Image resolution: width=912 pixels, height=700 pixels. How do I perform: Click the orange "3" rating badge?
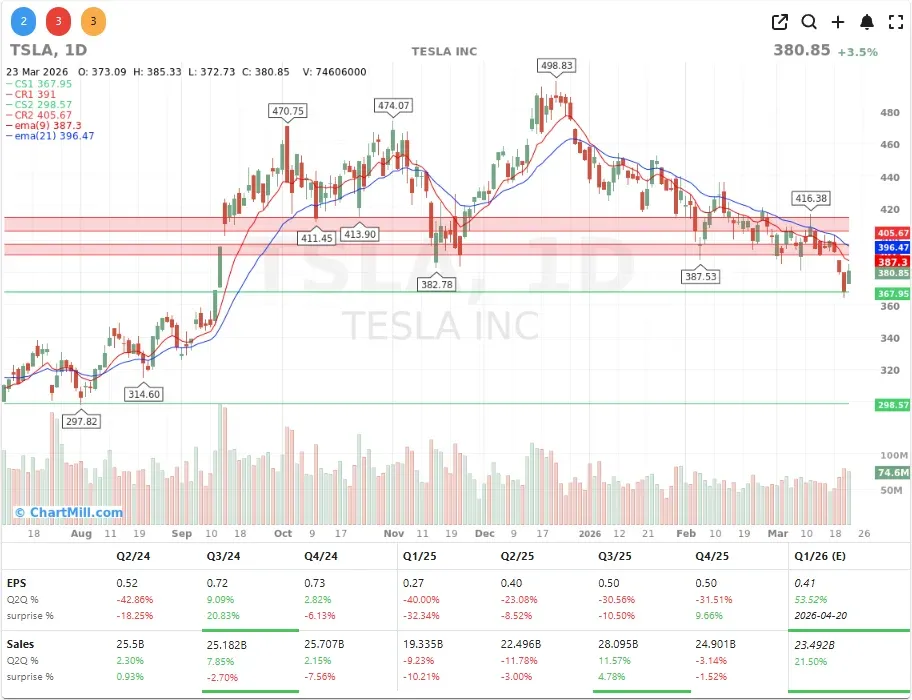[93, 20]
